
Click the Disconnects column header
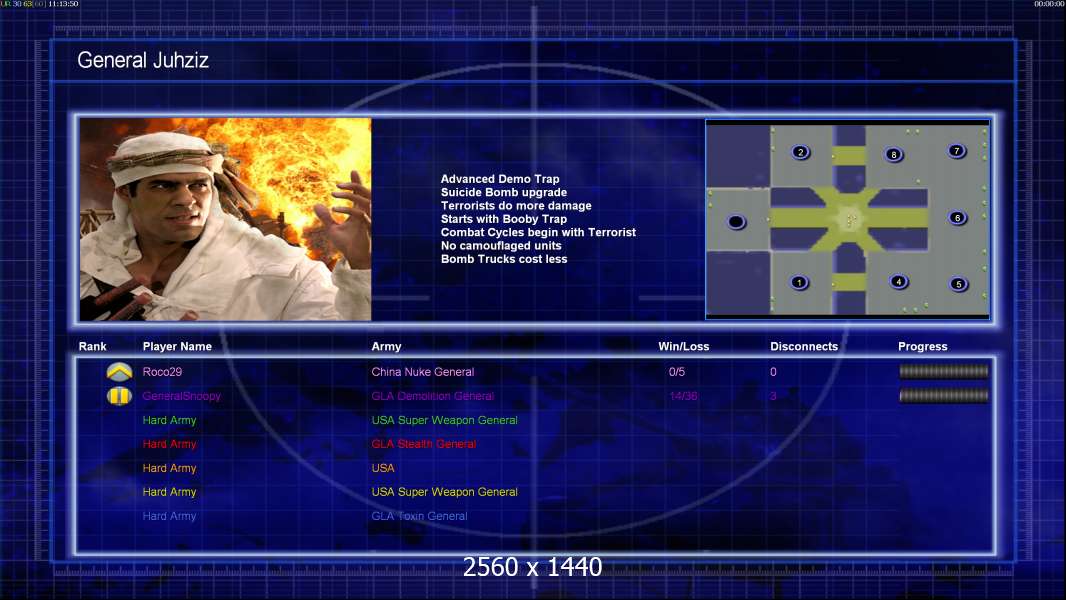(804, 347)
